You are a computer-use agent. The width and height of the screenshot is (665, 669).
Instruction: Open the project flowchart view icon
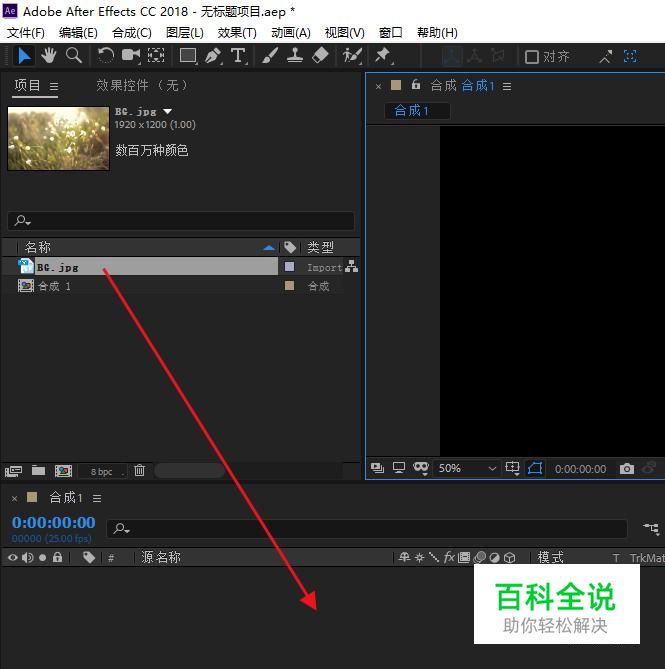click(351, 266)
